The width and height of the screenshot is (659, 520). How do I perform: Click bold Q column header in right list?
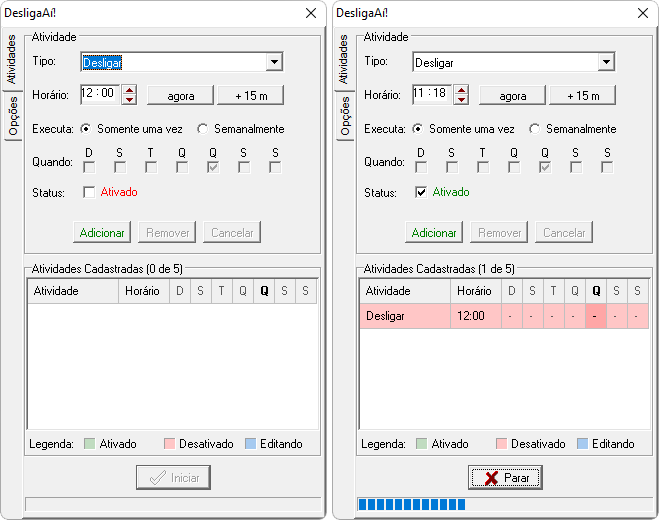coord(596,291)
